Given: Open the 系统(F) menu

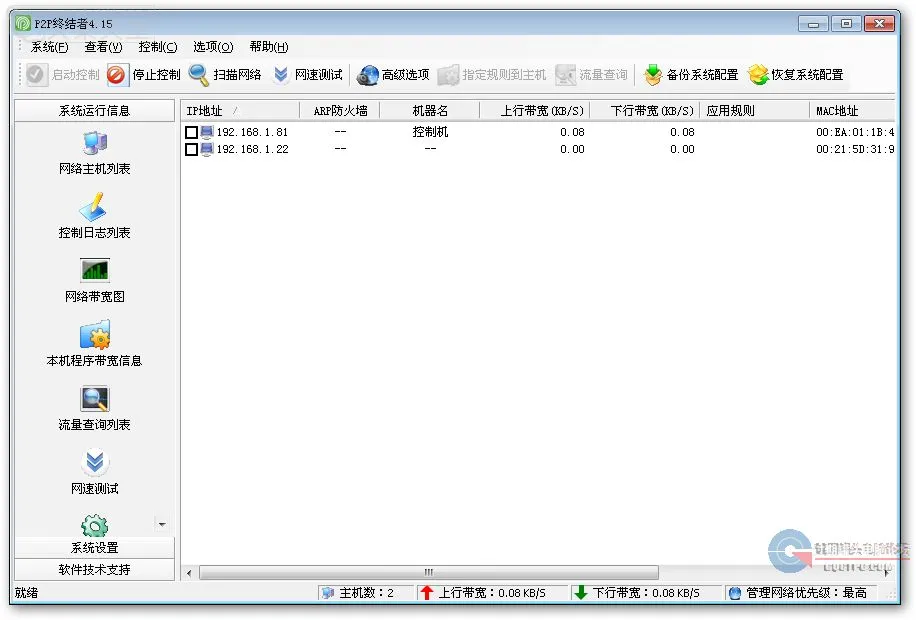Looking at the screenshot, I should coord(49,47).
